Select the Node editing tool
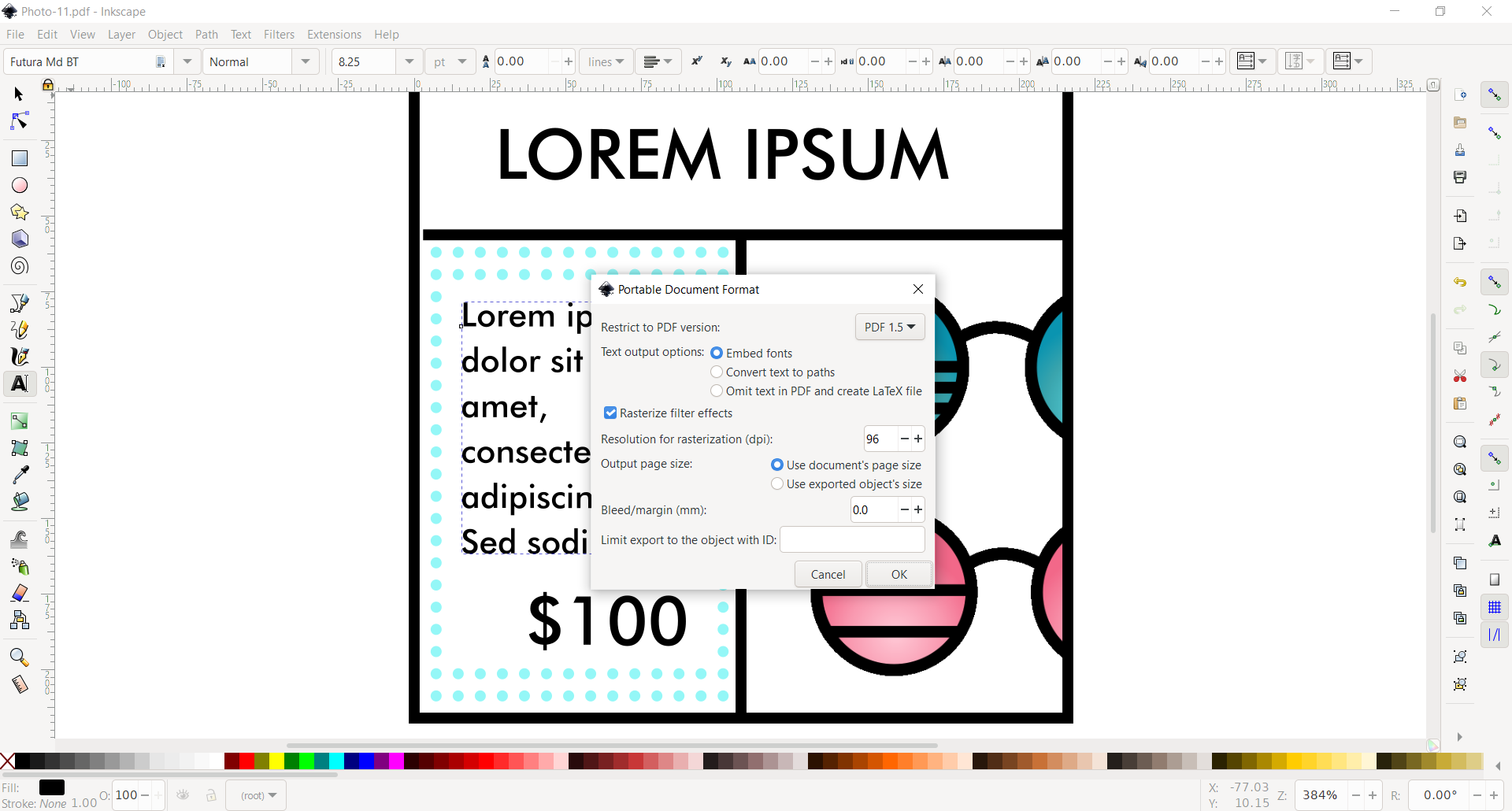1512x811 pixels. [20, 121]
